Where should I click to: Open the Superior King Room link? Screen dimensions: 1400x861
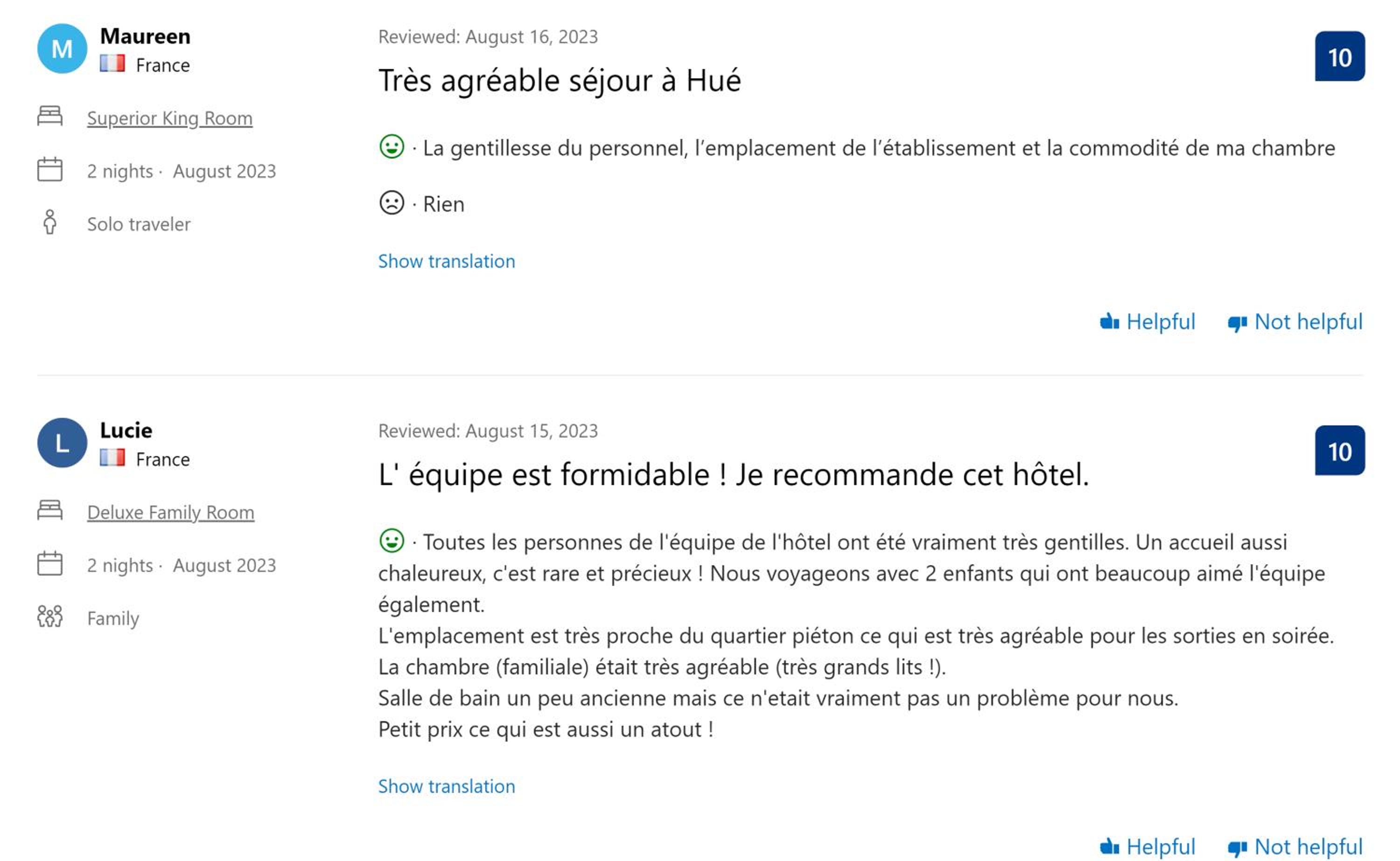[170, 118]
